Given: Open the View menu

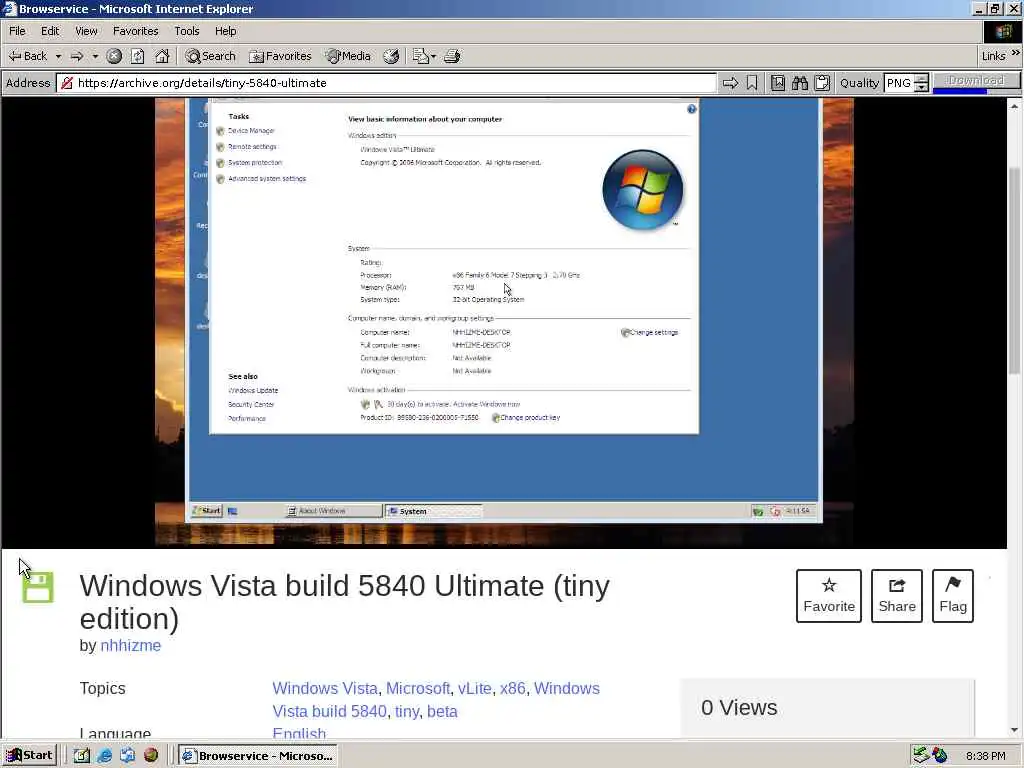Looking at the screenshot, I should click(x=86, y=31).
